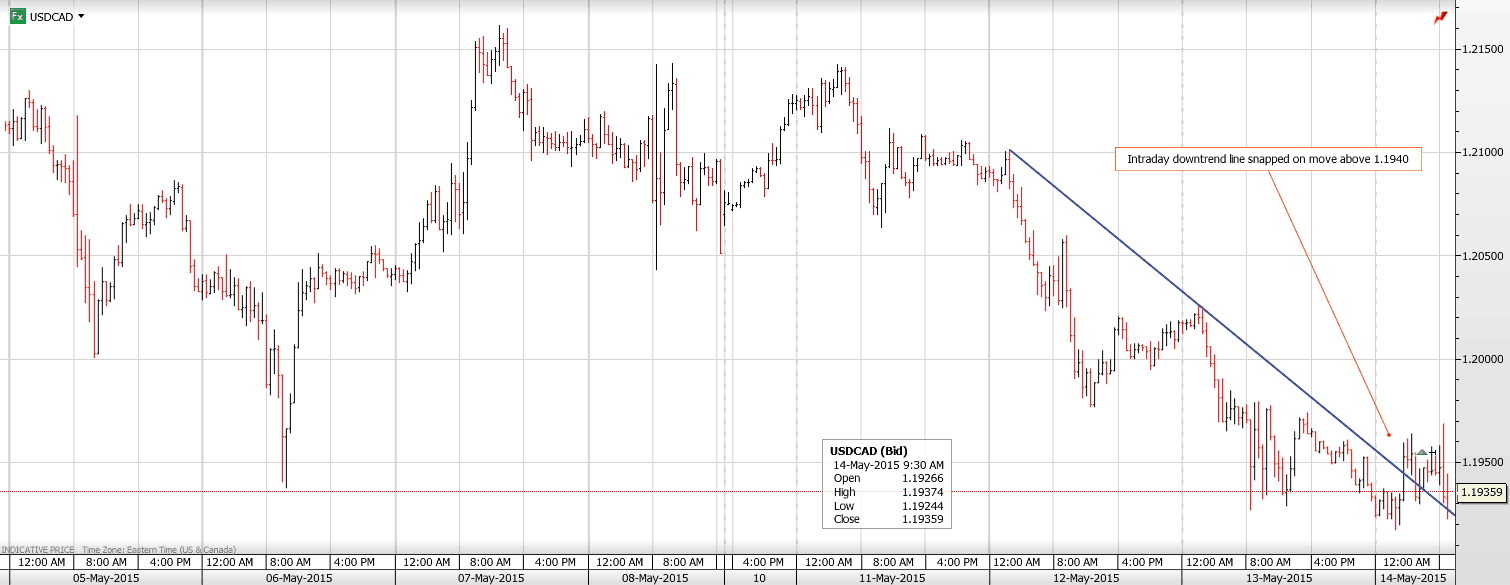
Task: Click the Close value row in data box
Action: [x=885, y=519]
